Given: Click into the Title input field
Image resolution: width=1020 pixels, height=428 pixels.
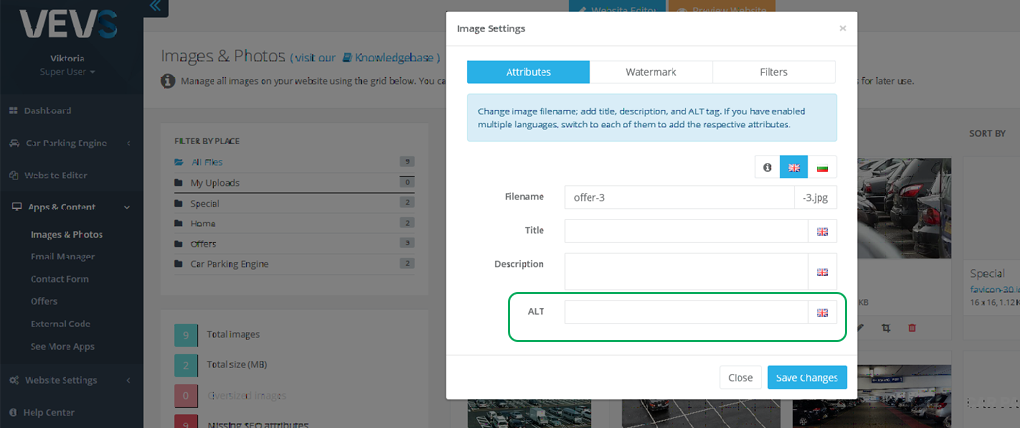Looking at the screenshot, I should tap(686, 231).
